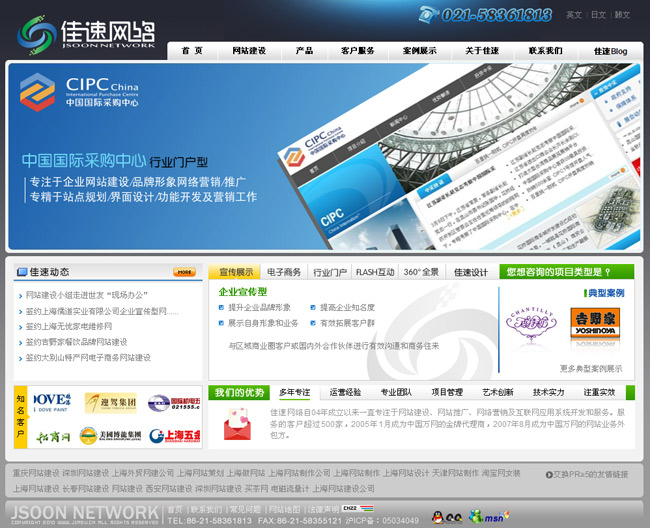
Task: Open the 网站地图 footer link
Action: [284, 509]
